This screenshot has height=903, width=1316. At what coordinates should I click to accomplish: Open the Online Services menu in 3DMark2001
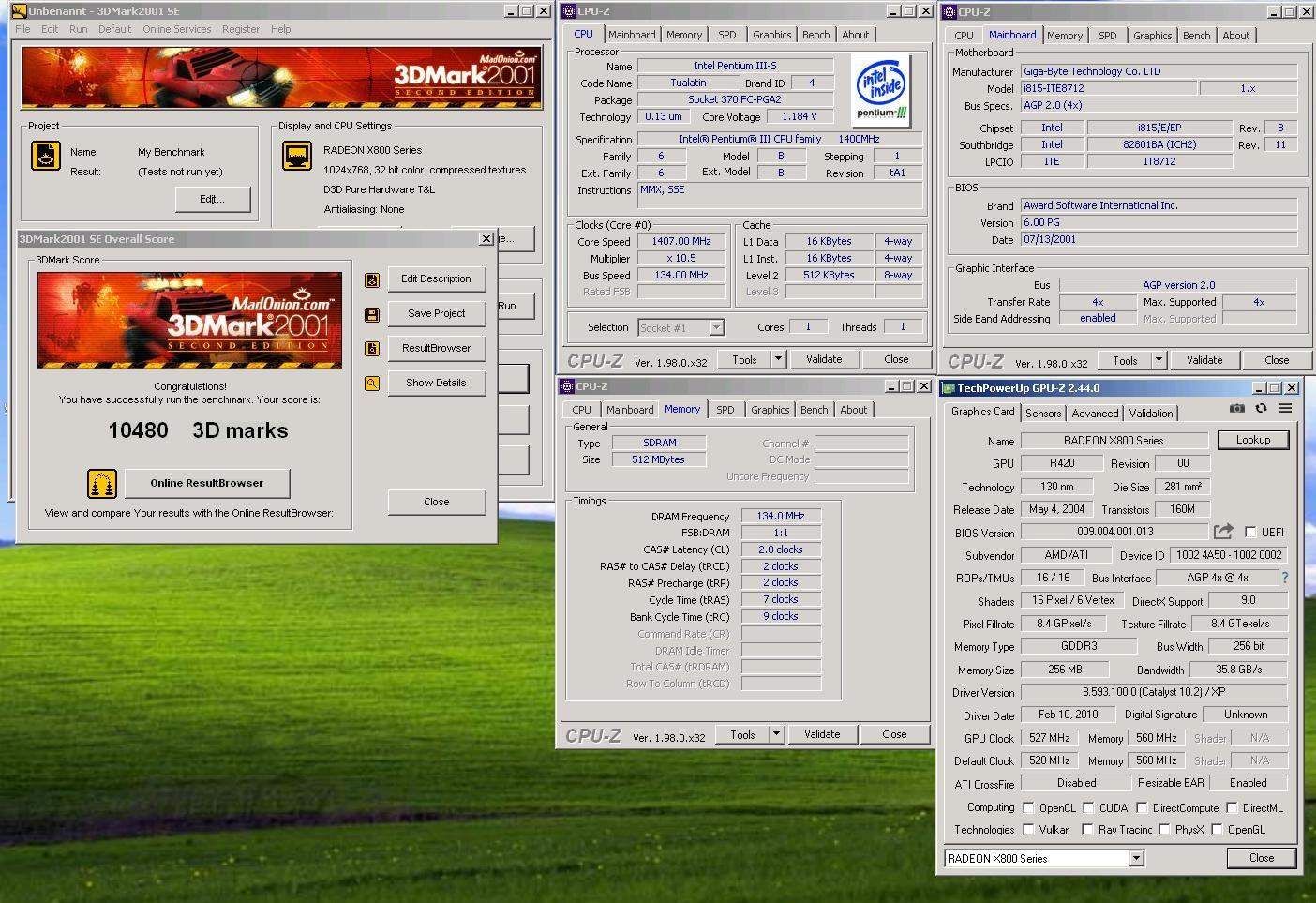click(177, 29)
